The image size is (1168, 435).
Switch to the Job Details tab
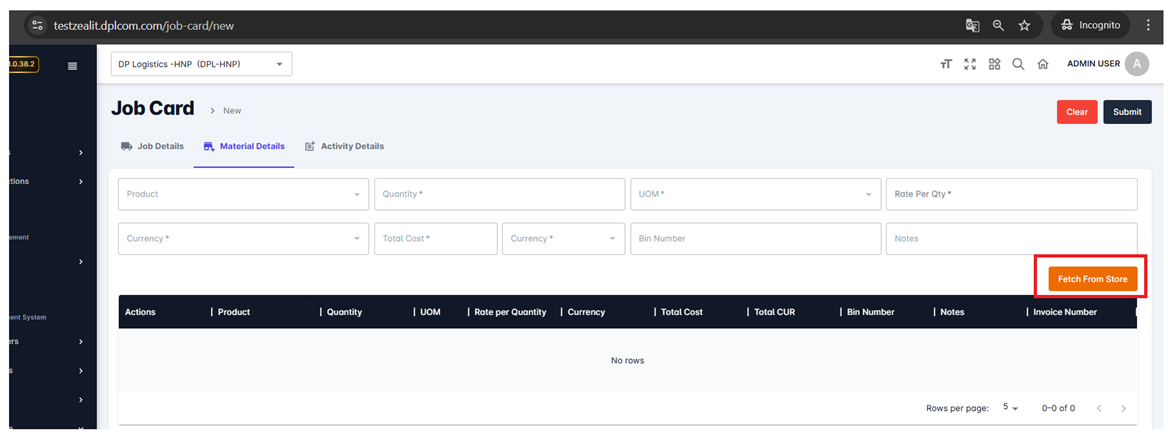(x=152, y=146)
